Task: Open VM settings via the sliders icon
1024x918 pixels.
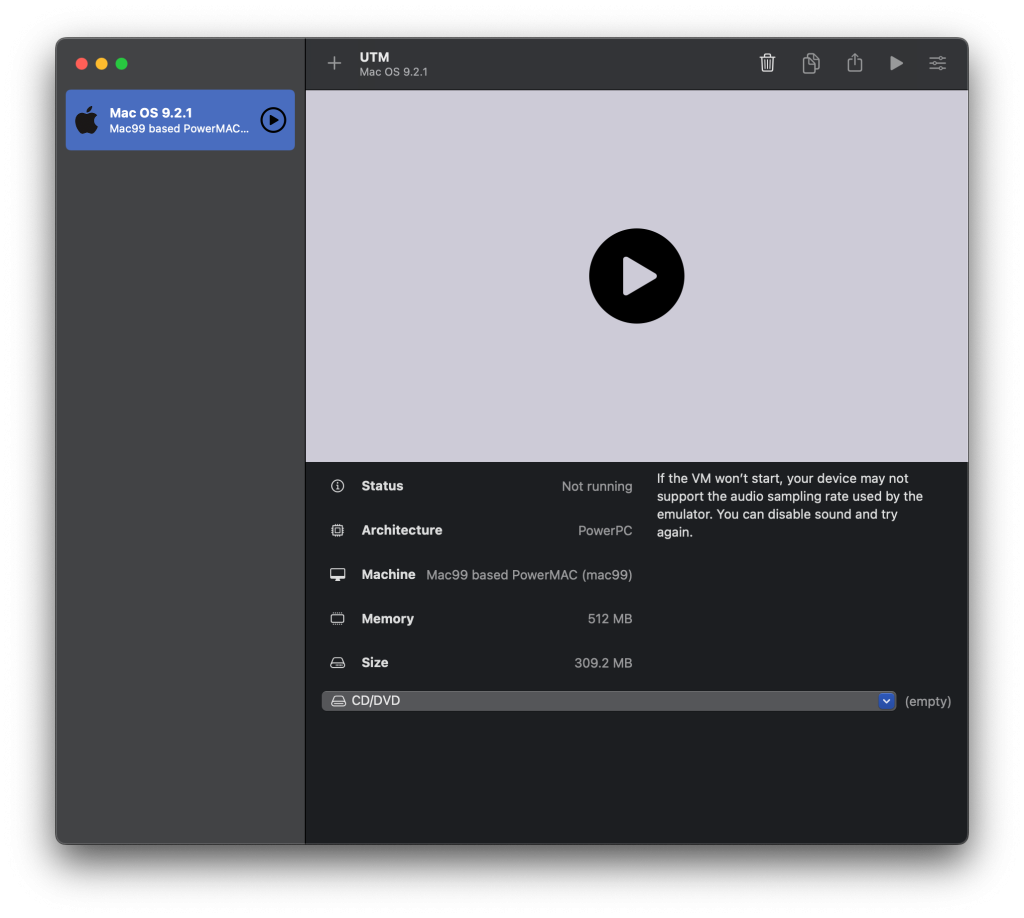Action: coord(937,63)
